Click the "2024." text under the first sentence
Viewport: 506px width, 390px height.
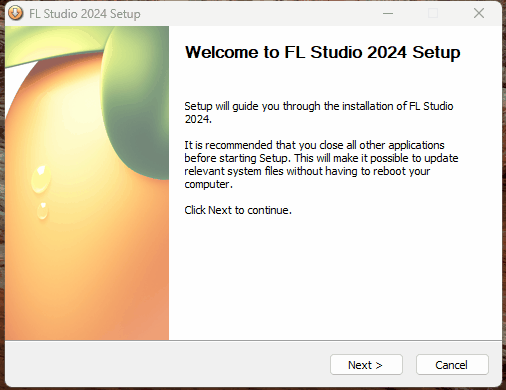point(198,119)
